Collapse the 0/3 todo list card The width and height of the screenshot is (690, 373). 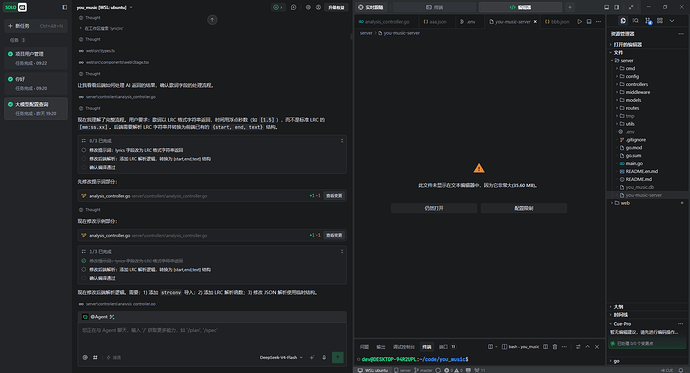tap(342, 141)
